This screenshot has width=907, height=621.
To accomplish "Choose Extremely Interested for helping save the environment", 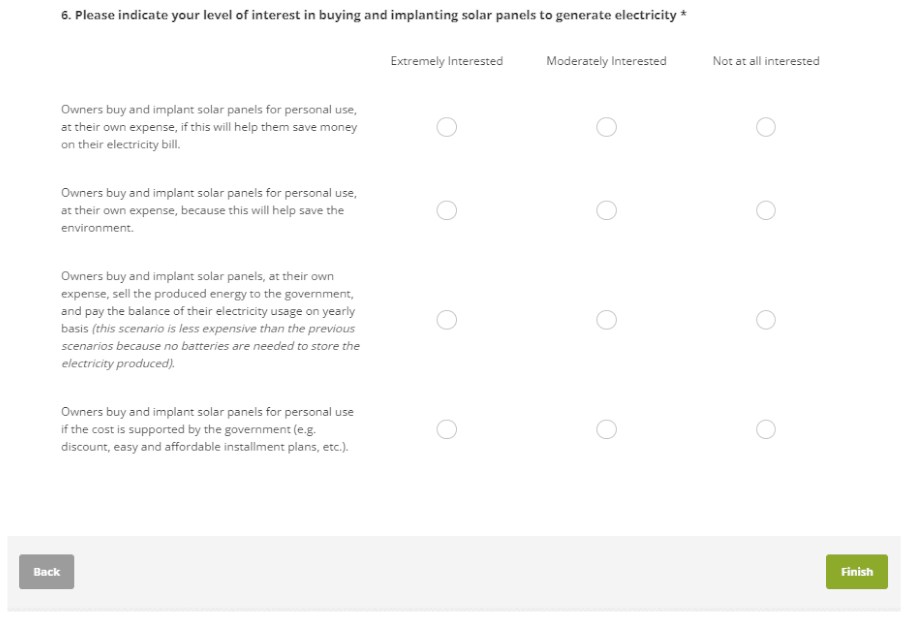I will tap(447, 210).
